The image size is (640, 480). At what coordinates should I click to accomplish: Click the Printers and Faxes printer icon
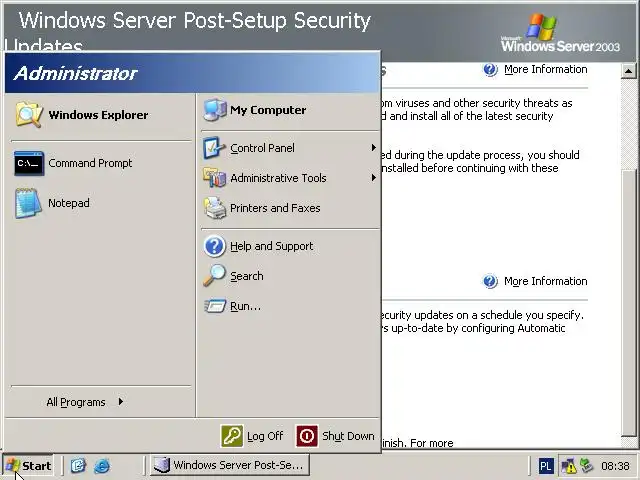point(215,208)
